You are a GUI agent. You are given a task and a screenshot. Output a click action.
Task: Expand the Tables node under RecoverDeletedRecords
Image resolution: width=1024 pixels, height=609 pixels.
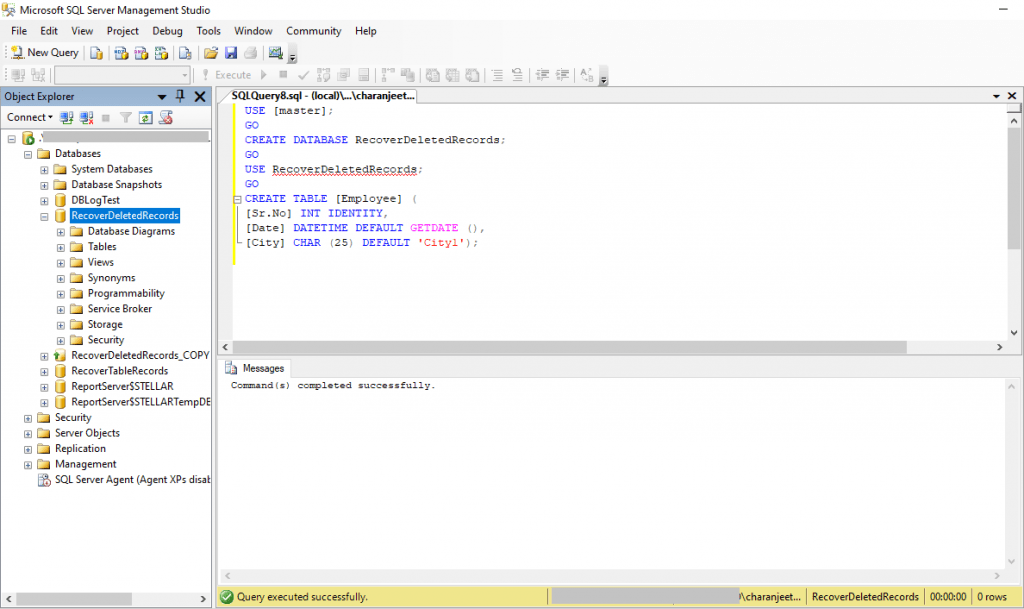pos(61,246)
